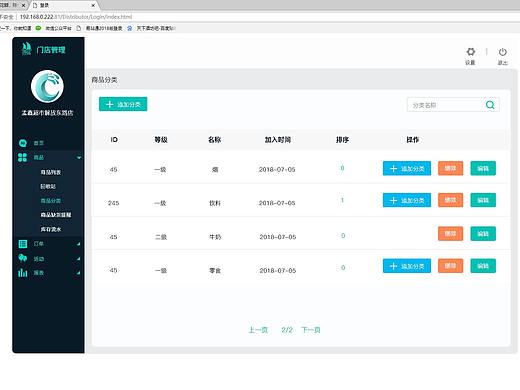Add subcategory on the 零食 row
This screenshot has width=520, height=390.
(x=407, y=266)
